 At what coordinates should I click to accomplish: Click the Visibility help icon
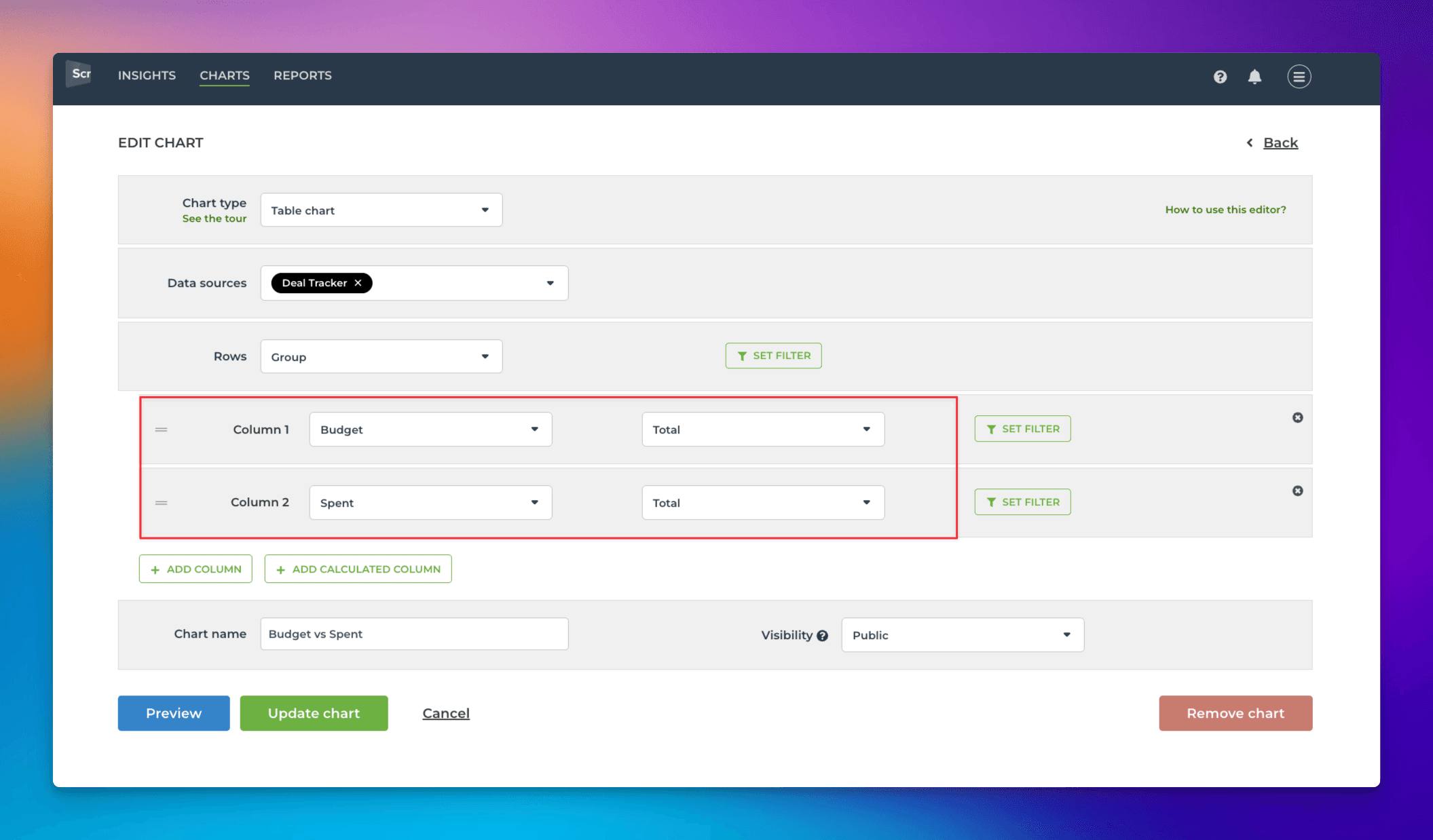pyautogui.click(x=822, y=636)
